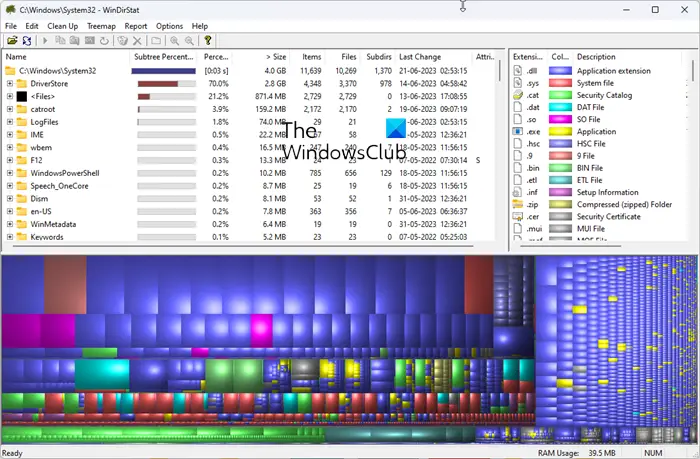Click the RAM Usage 39.5 MB status entry
This screenshot has height=459, width=700.
576,453
